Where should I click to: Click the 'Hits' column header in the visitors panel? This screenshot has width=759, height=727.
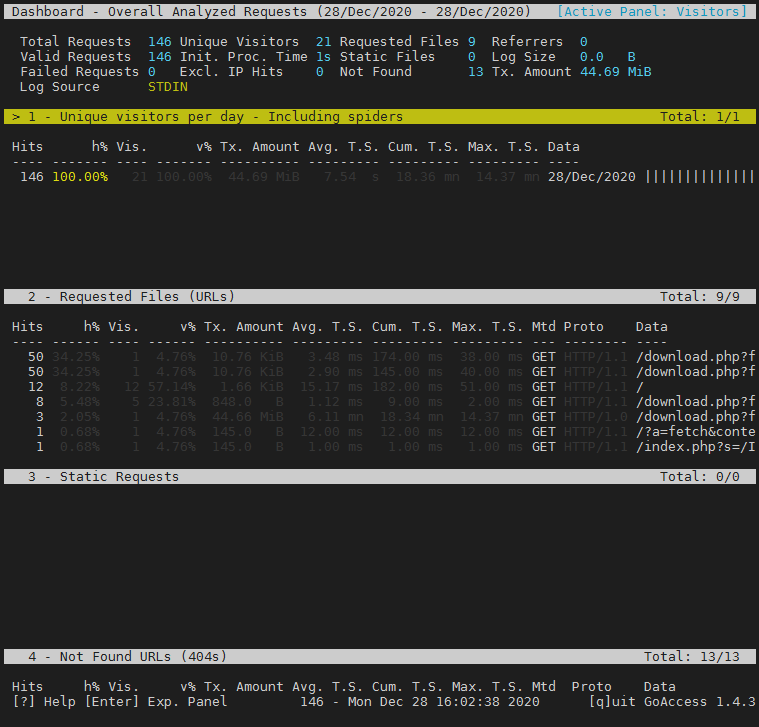click(x=28, y=147)
